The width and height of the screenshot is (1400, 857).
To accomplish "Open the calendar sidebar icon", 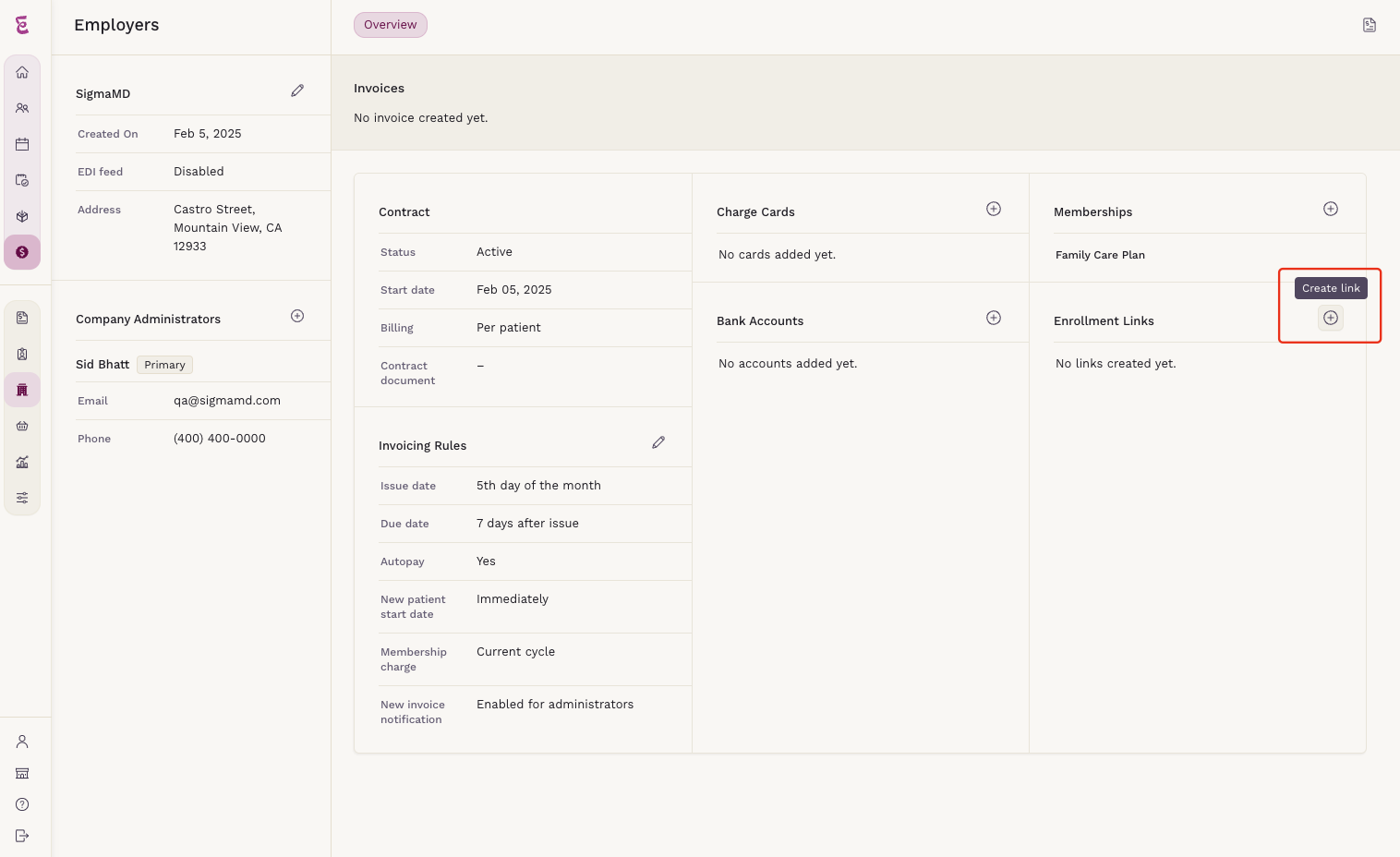I will [22, 144].
